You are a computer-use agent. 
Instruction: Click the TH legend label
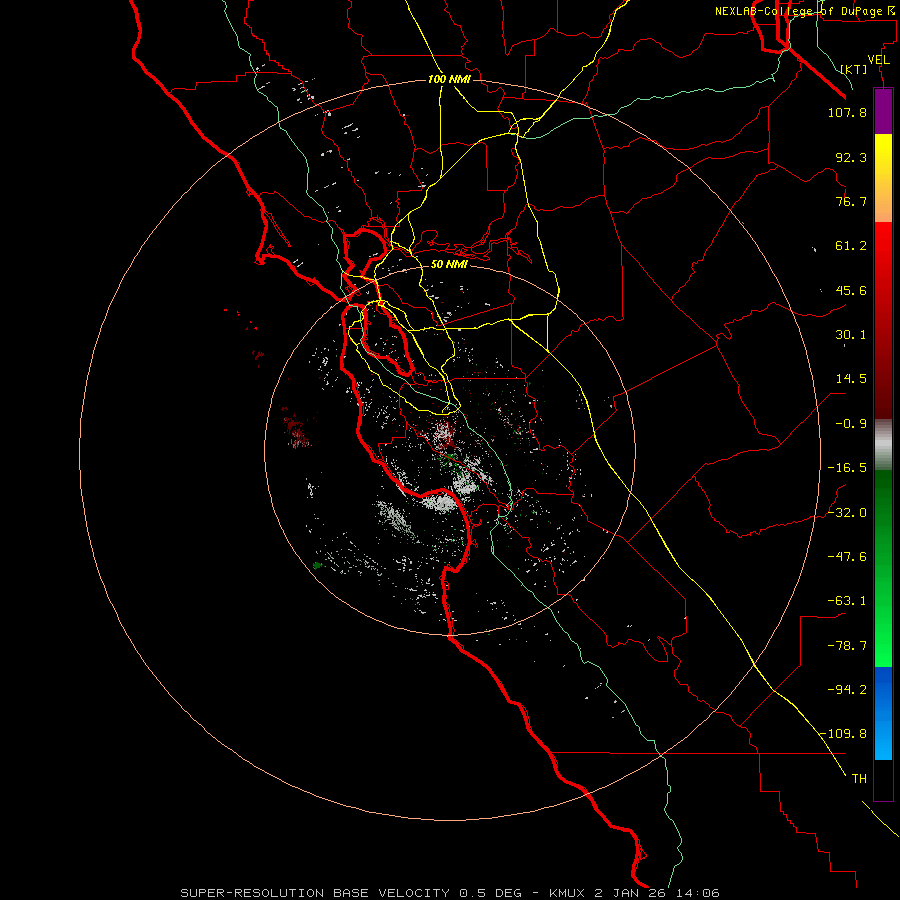click(859, 778)
